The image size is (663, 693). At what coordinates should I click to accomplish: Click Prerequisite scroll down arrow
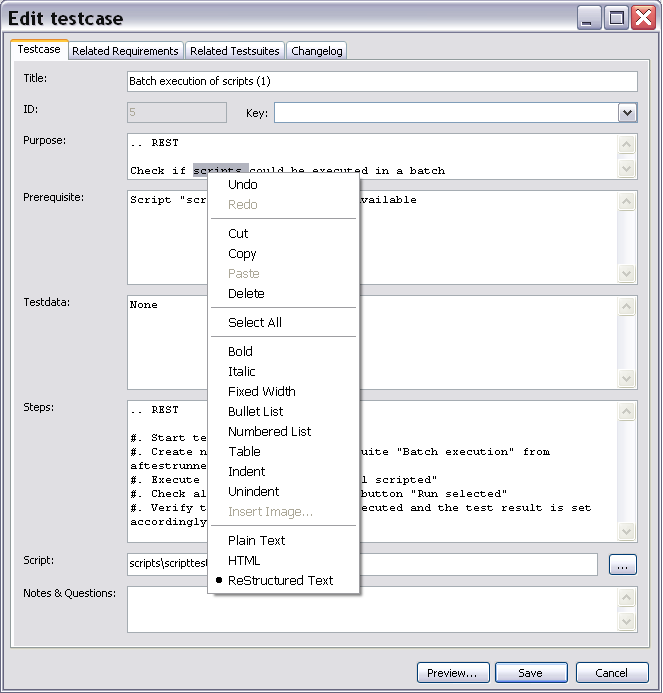[x=627, y=274]
